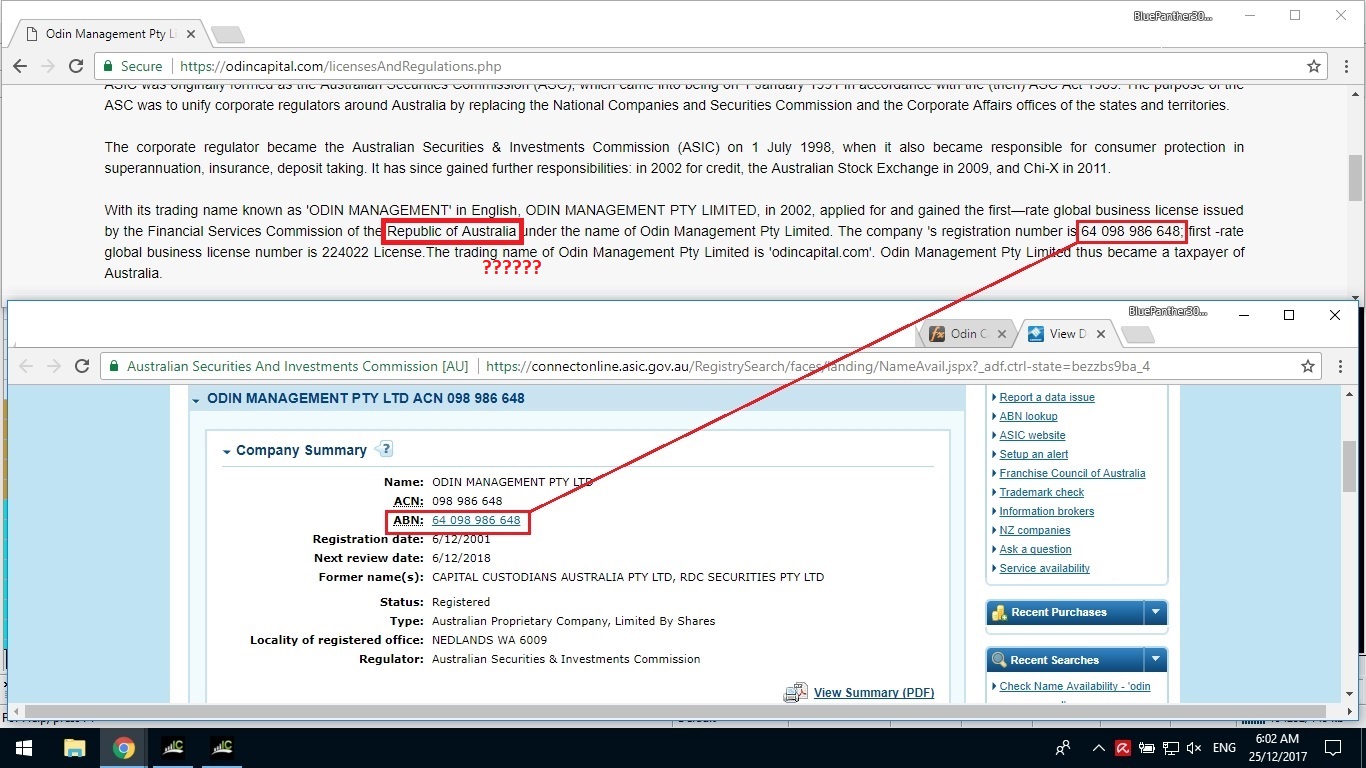
Task: Open a new tab in the ASIC window
Action: click(1137, 335)
